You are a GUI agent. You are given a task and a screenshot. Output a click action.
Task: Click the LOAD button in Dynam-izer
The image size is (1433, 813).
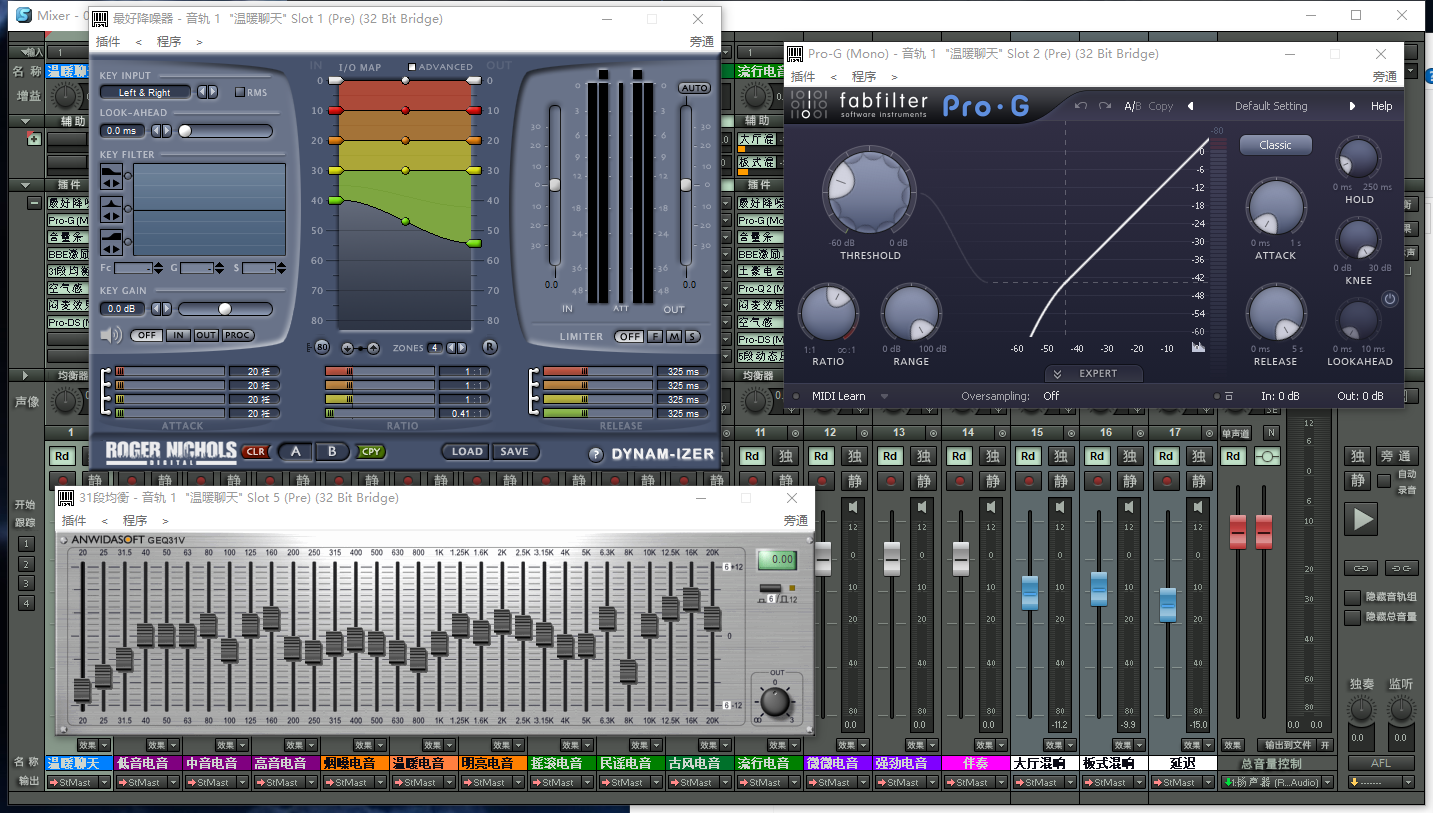466,452
